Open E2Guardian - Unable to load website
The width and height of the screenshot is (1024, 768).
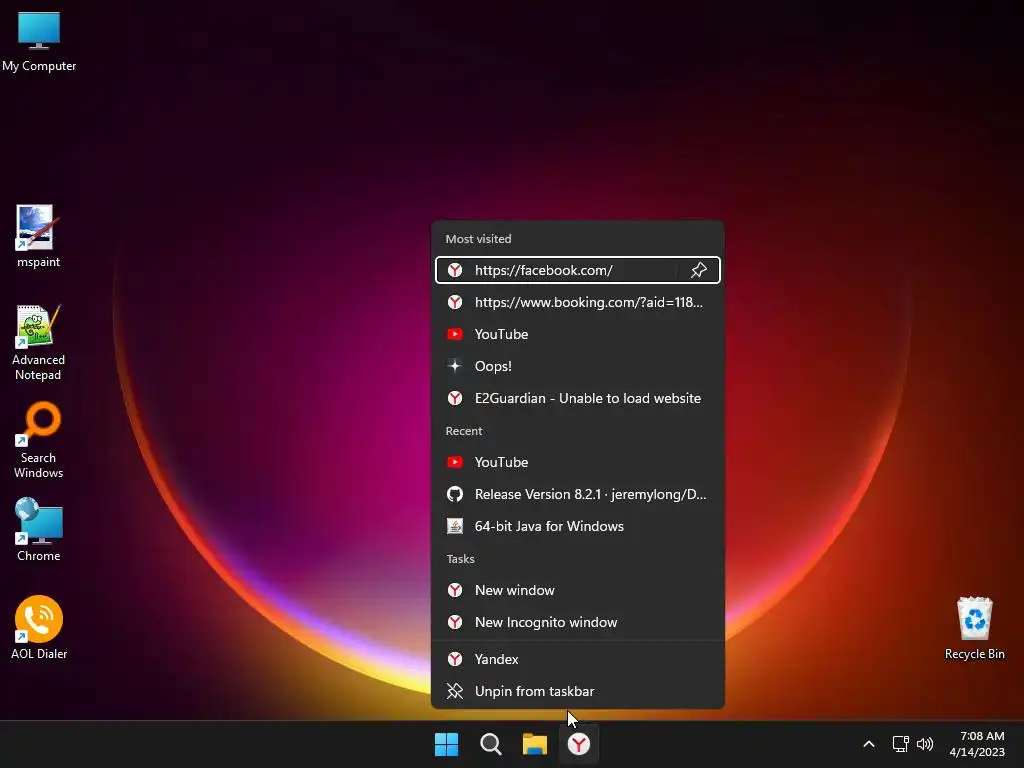577,398
